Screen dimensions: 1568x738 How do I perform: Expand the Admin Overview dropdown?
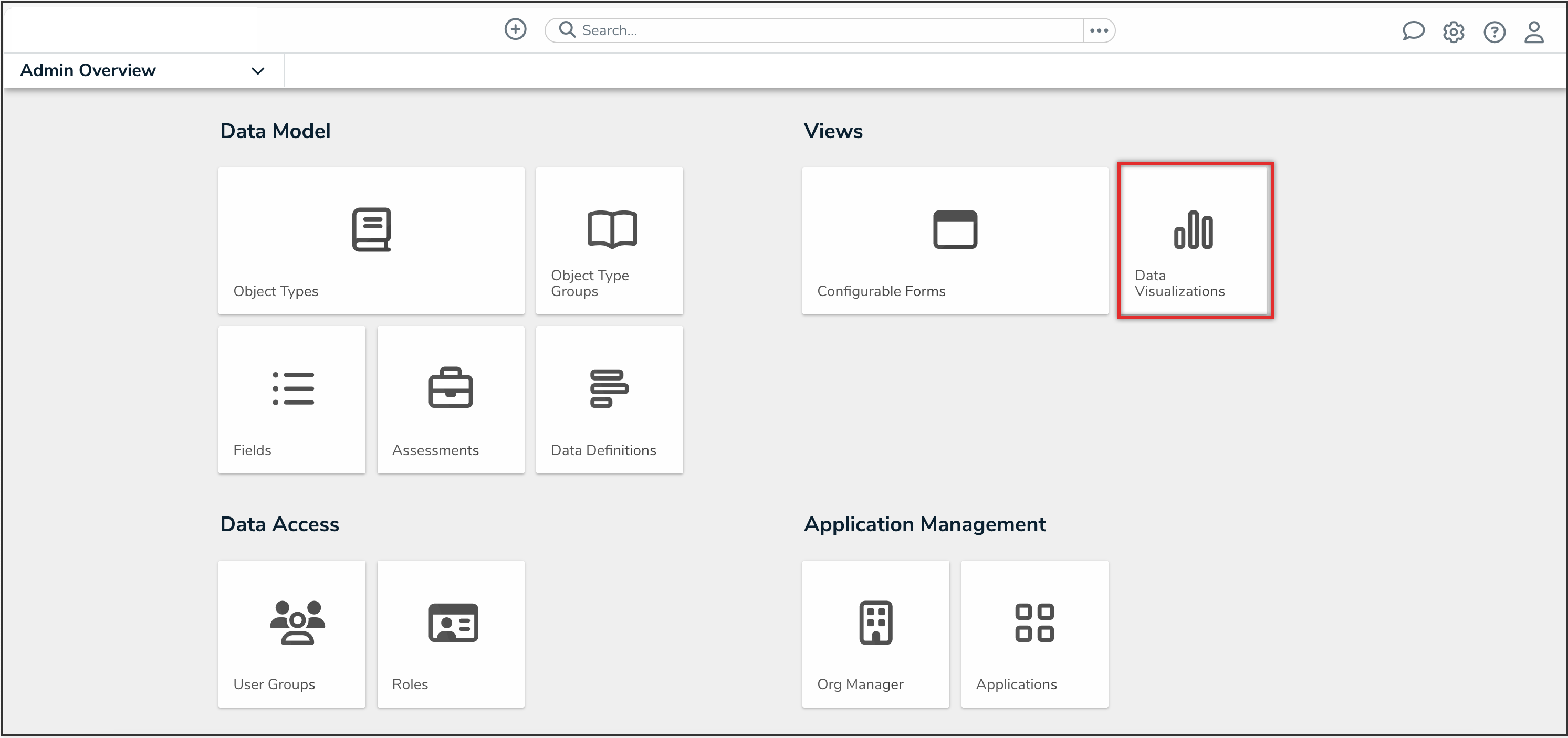click(x=257, y=70)
